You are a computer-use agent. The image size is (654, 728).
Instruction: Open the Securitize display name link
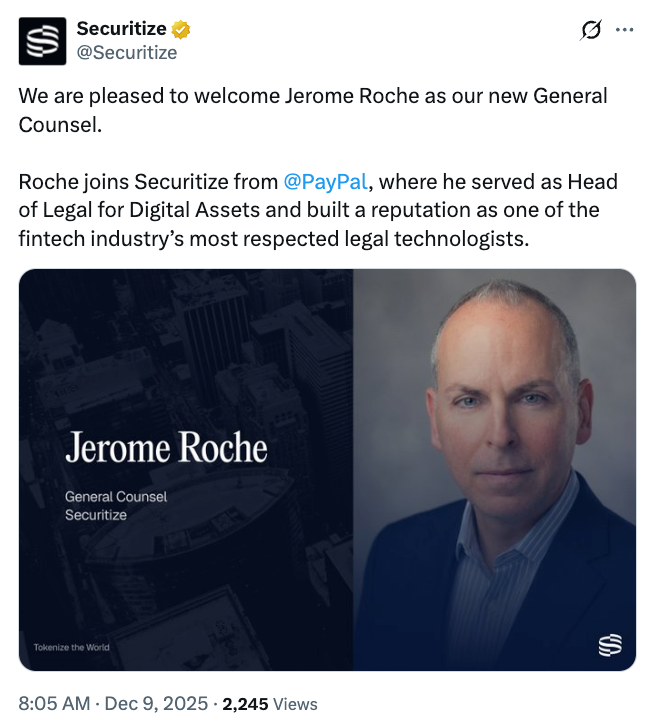(x=123, y=30)
